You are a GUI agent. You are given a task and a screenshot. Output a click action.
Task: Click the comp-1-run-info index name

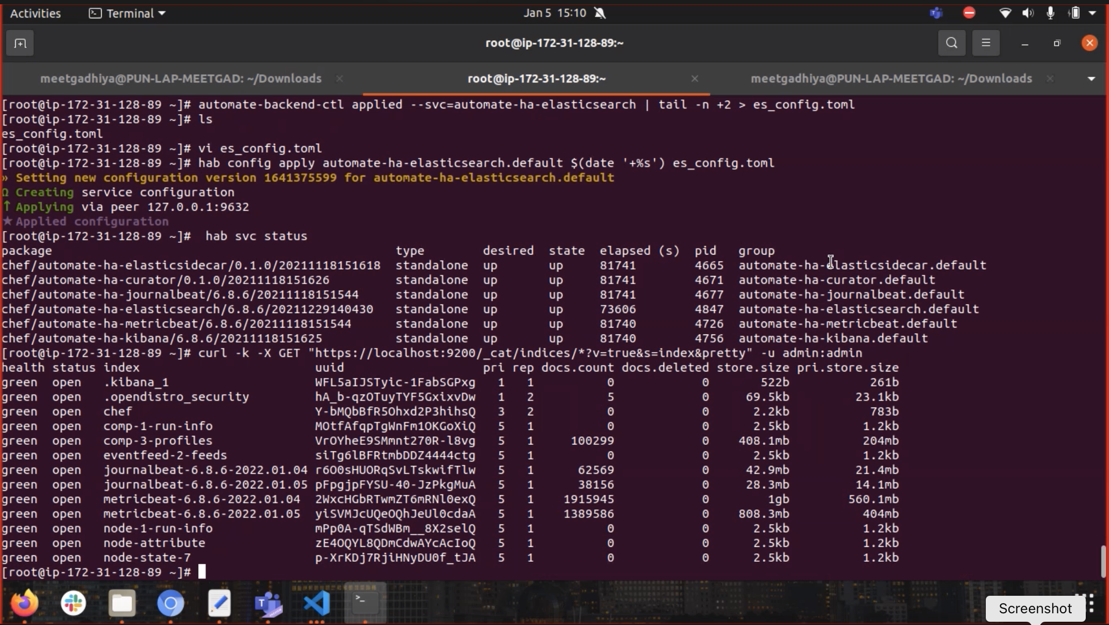158,426
